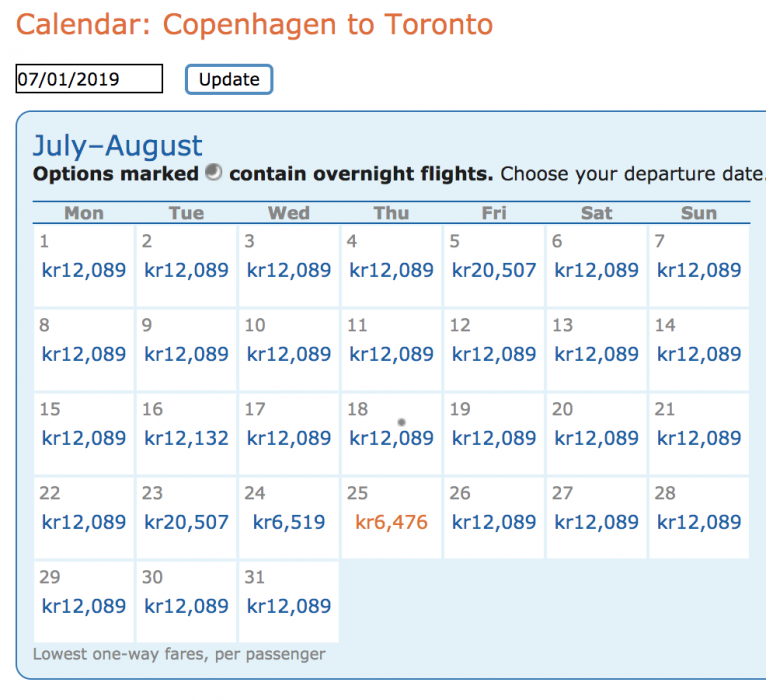The image size is (766, 700).
Task: Click the departure date input field
Action: click(89, 79)
